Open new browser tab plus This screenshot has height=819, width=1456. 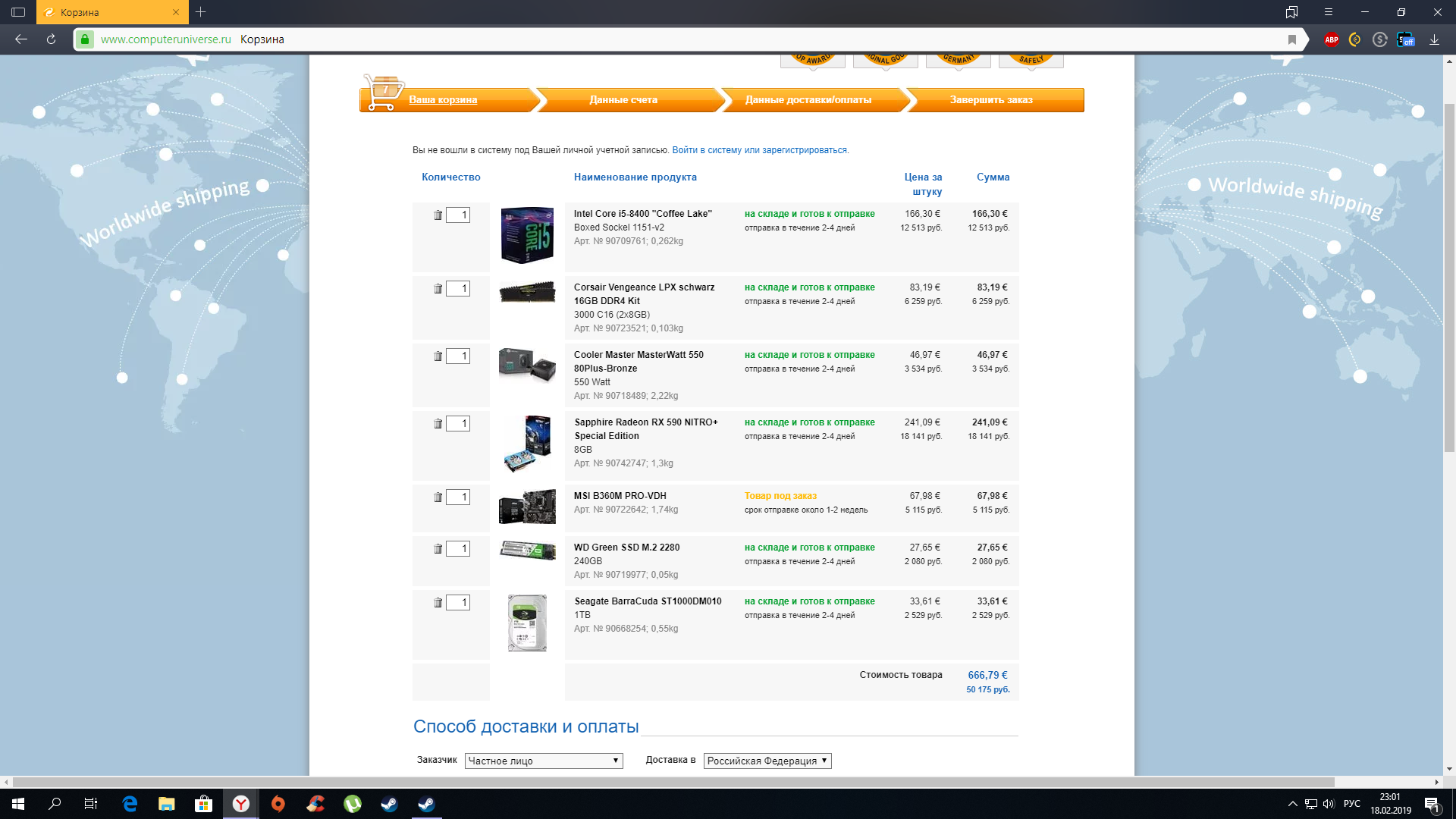(200, 12)
